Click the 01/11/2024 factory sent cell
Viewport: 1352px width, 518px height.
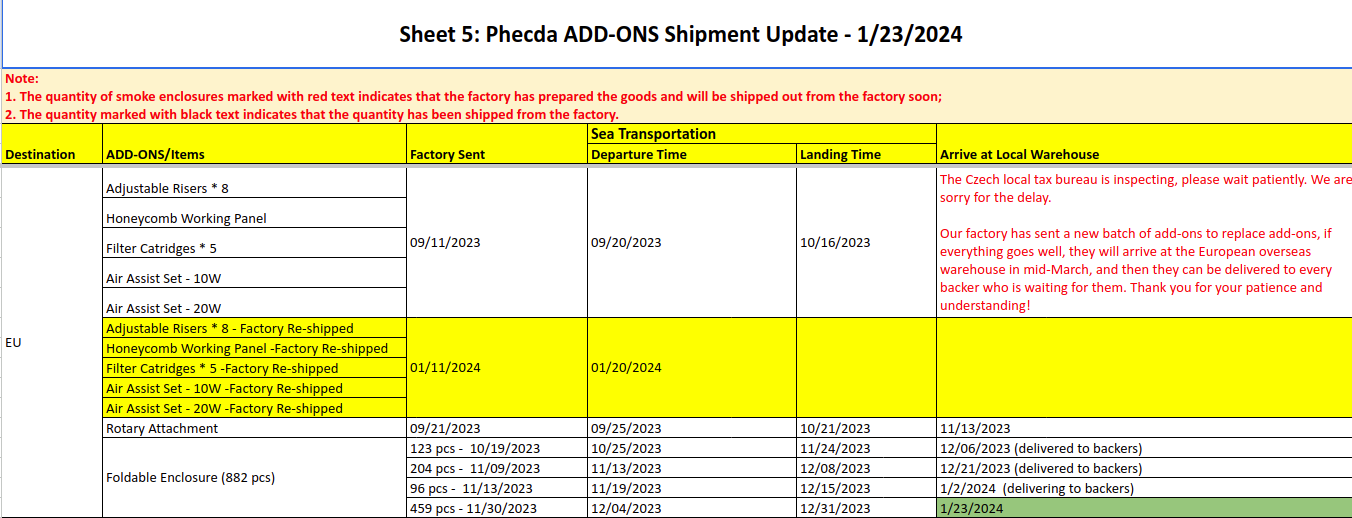[x=497, y=368]
